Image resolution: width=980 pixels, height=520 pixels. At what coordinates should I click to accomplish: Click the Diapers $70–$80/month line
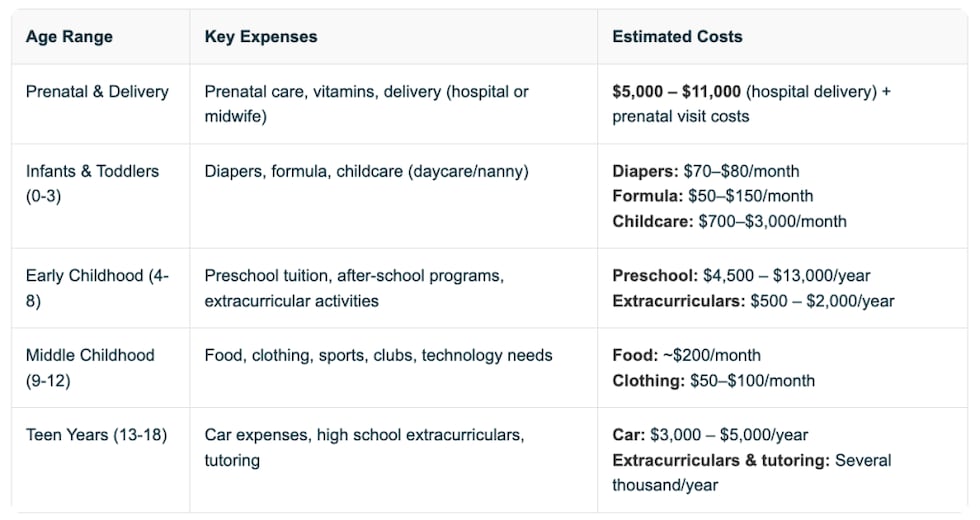tap(705, 171)
